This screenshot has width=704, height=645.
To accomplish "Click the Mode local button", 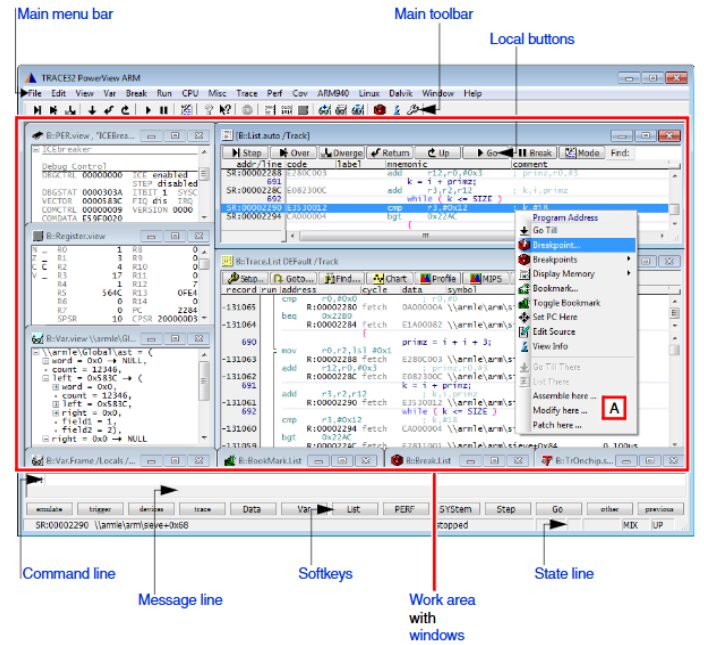I will coord(582,153).
